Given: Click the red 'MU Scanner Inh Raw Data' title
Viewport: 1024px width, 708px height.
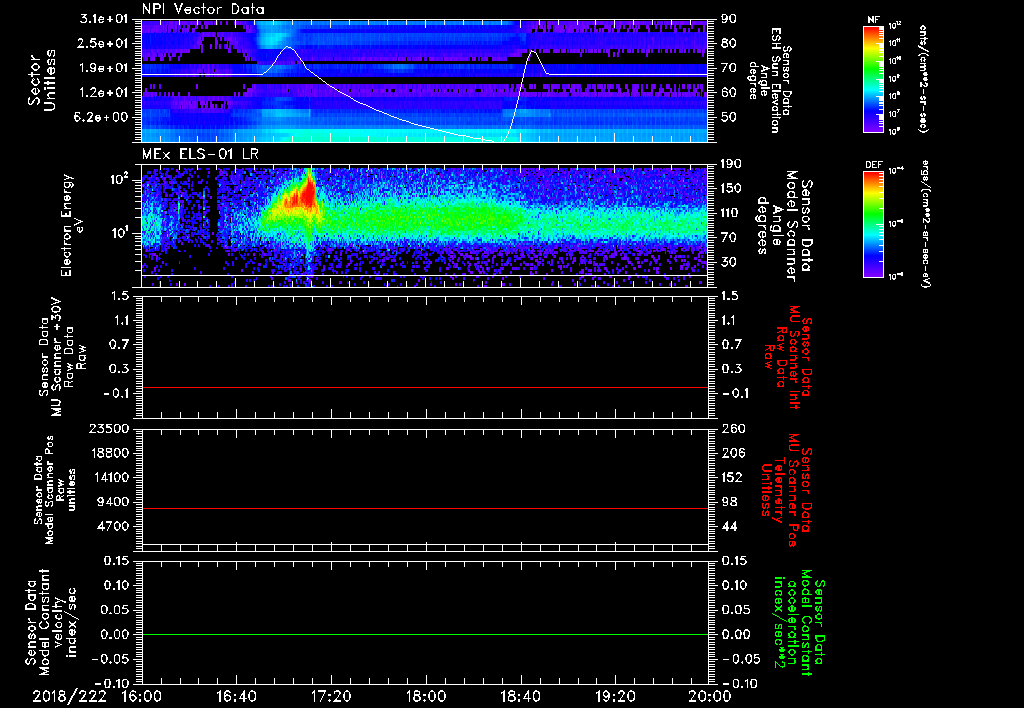Looking at the screenshot, I should click(x=788, y=357).
